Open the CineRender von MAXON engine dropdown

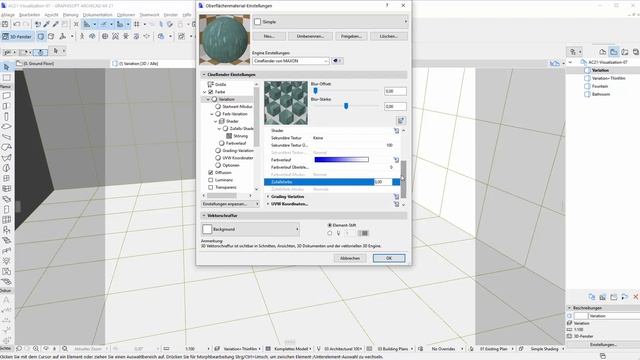coord(291,61)
